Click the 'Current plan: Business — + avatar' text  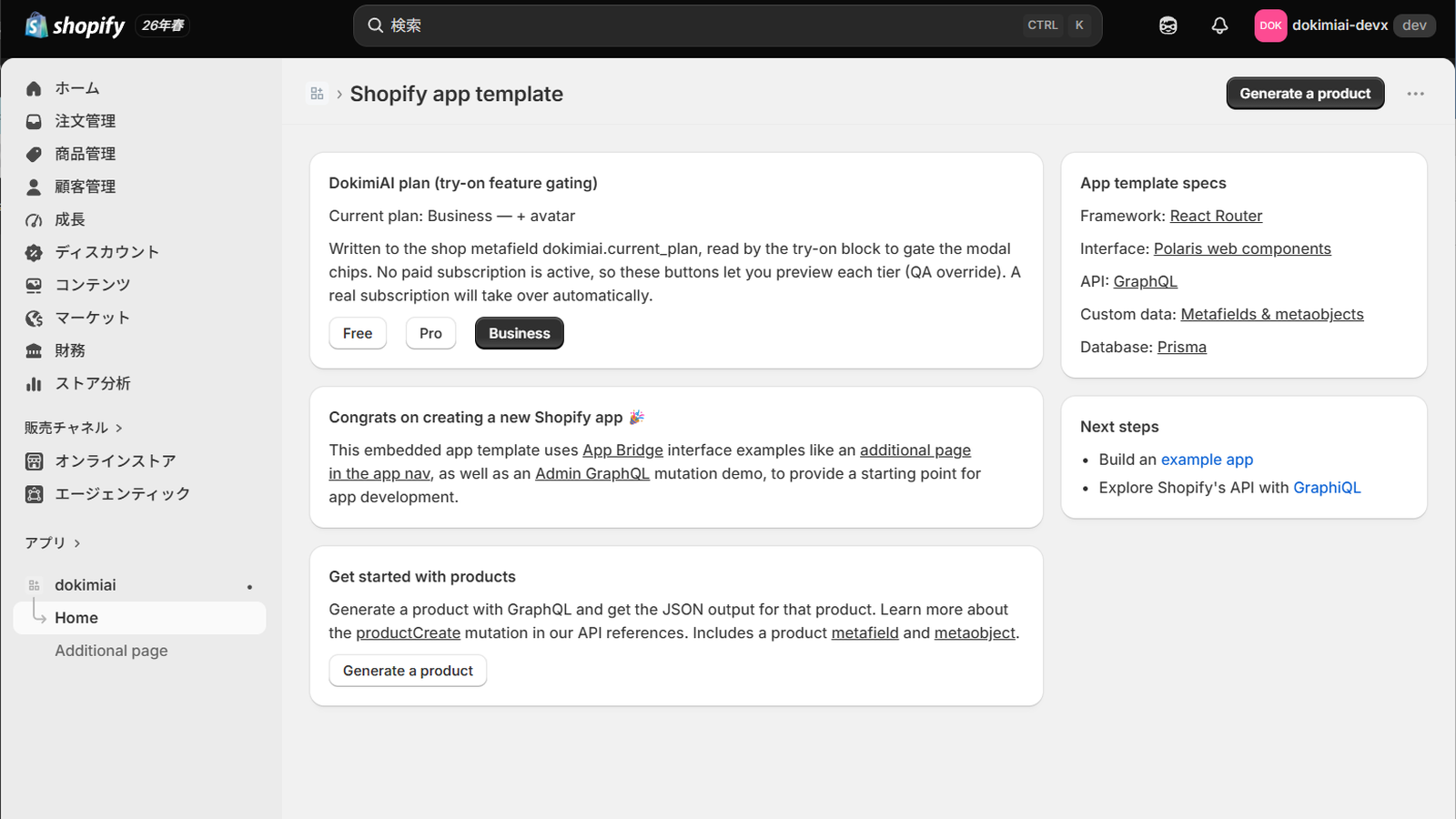tap(452, 216)
